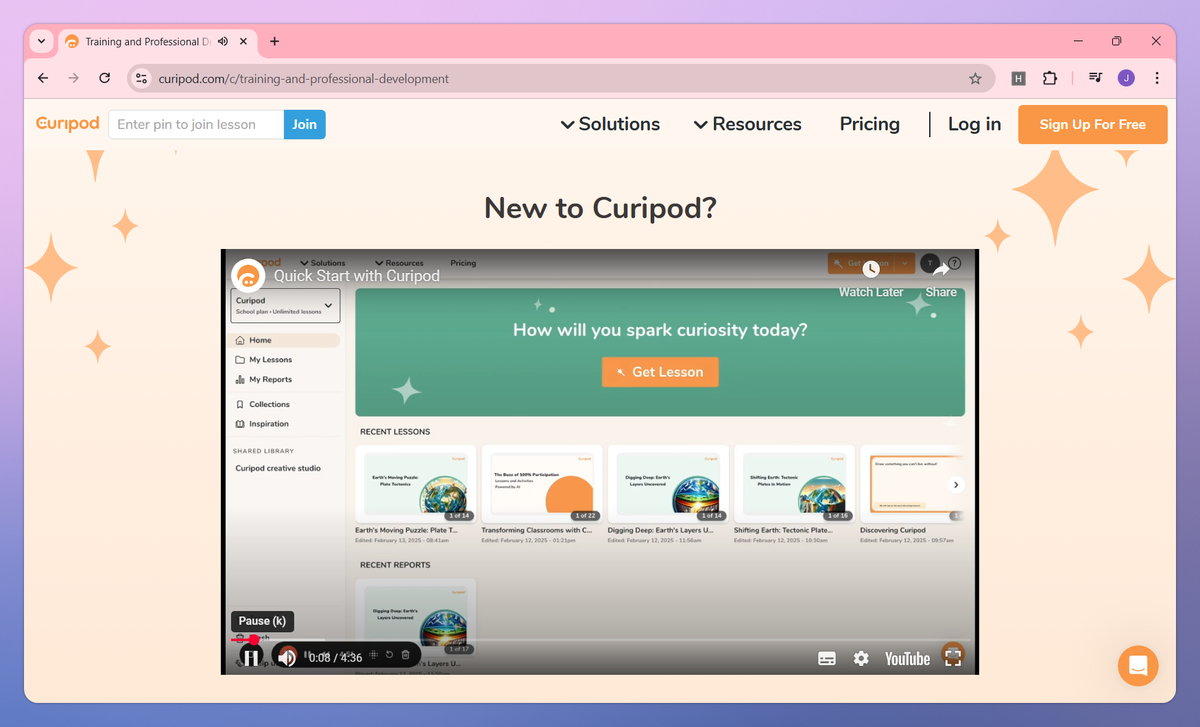Screen dimensions: 1200x727
Task: Click the blue Join button
Action: point(305,124)
